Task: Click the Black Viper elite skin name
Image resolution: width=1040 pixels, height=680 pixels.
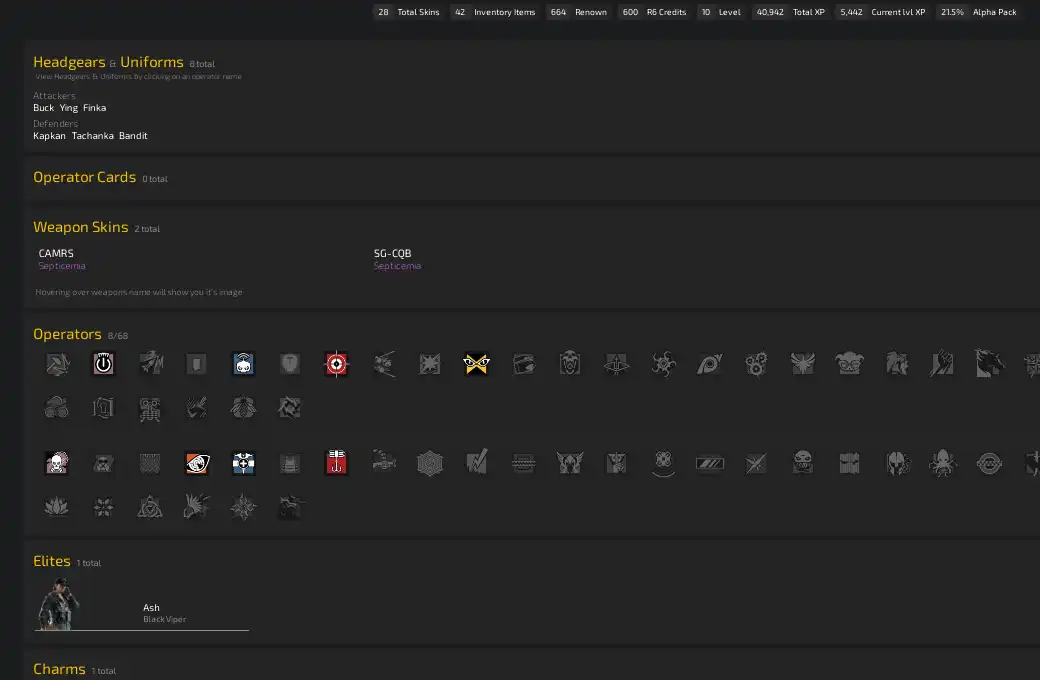Action: click(x=164, y=619)
